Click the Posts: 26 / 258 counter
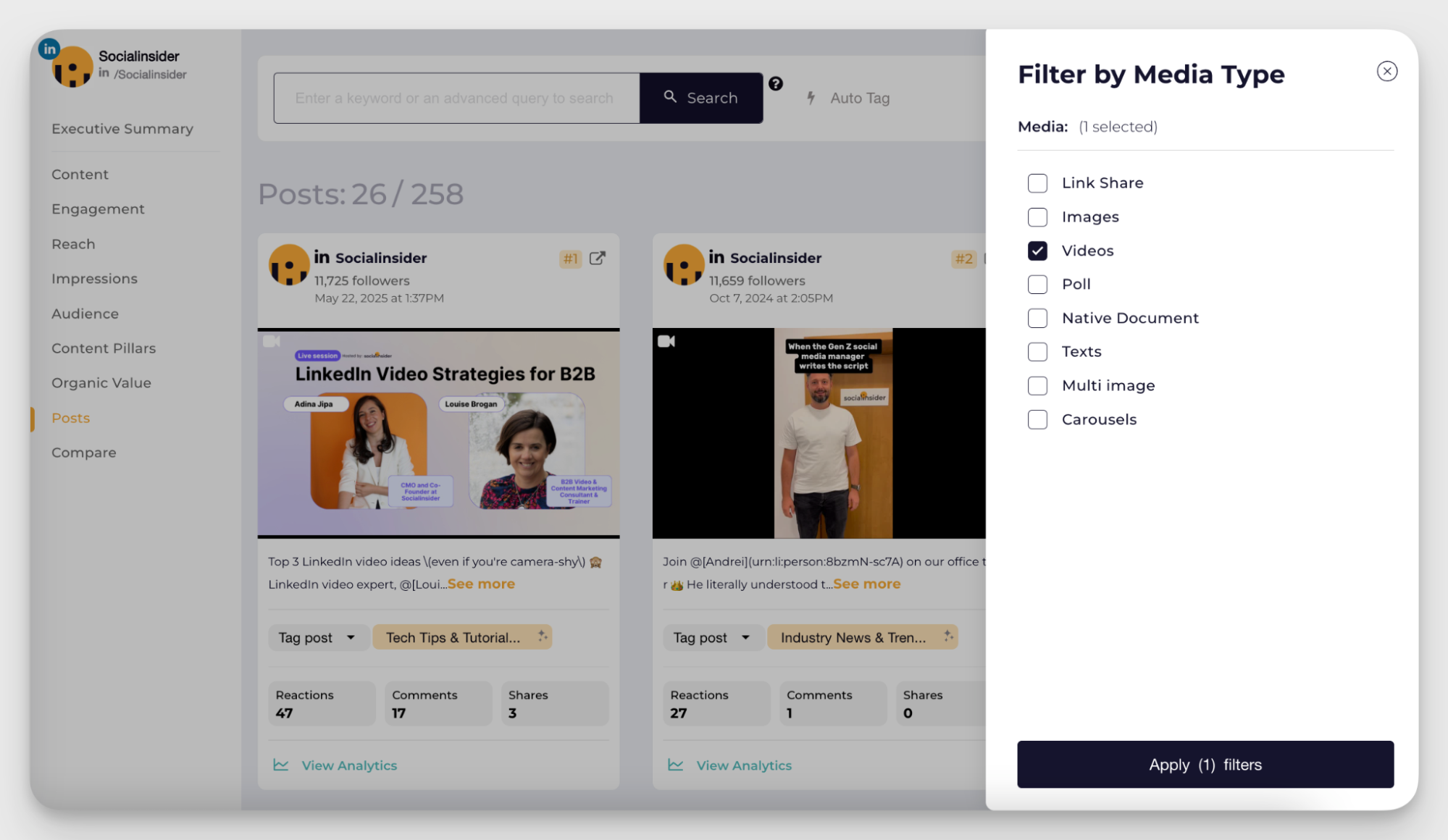The width and height of the screenshot is (1448, 840). [361, 194]
